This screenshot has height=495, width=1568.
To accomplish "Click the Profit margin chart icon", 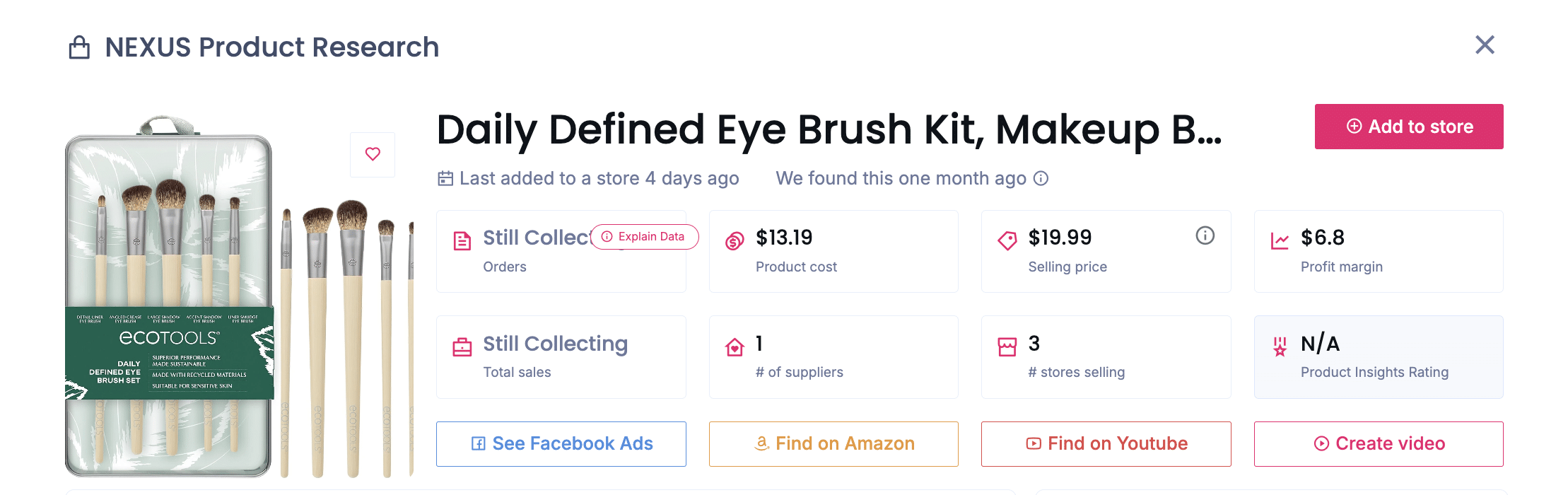I will coord(1280,241).
